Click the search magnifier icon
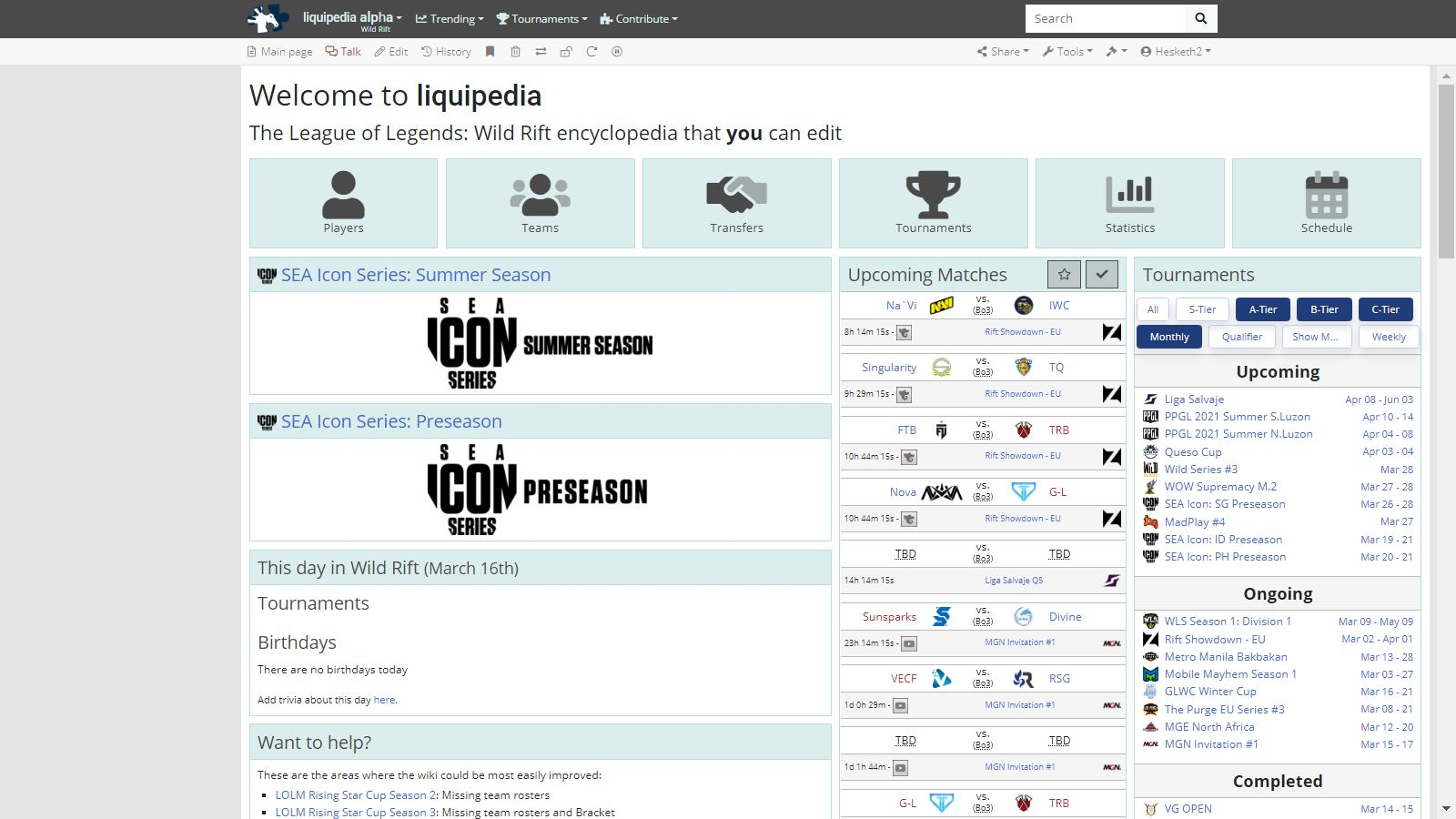This screenshot has height=819, width=1456. [x=1200, y=18]
